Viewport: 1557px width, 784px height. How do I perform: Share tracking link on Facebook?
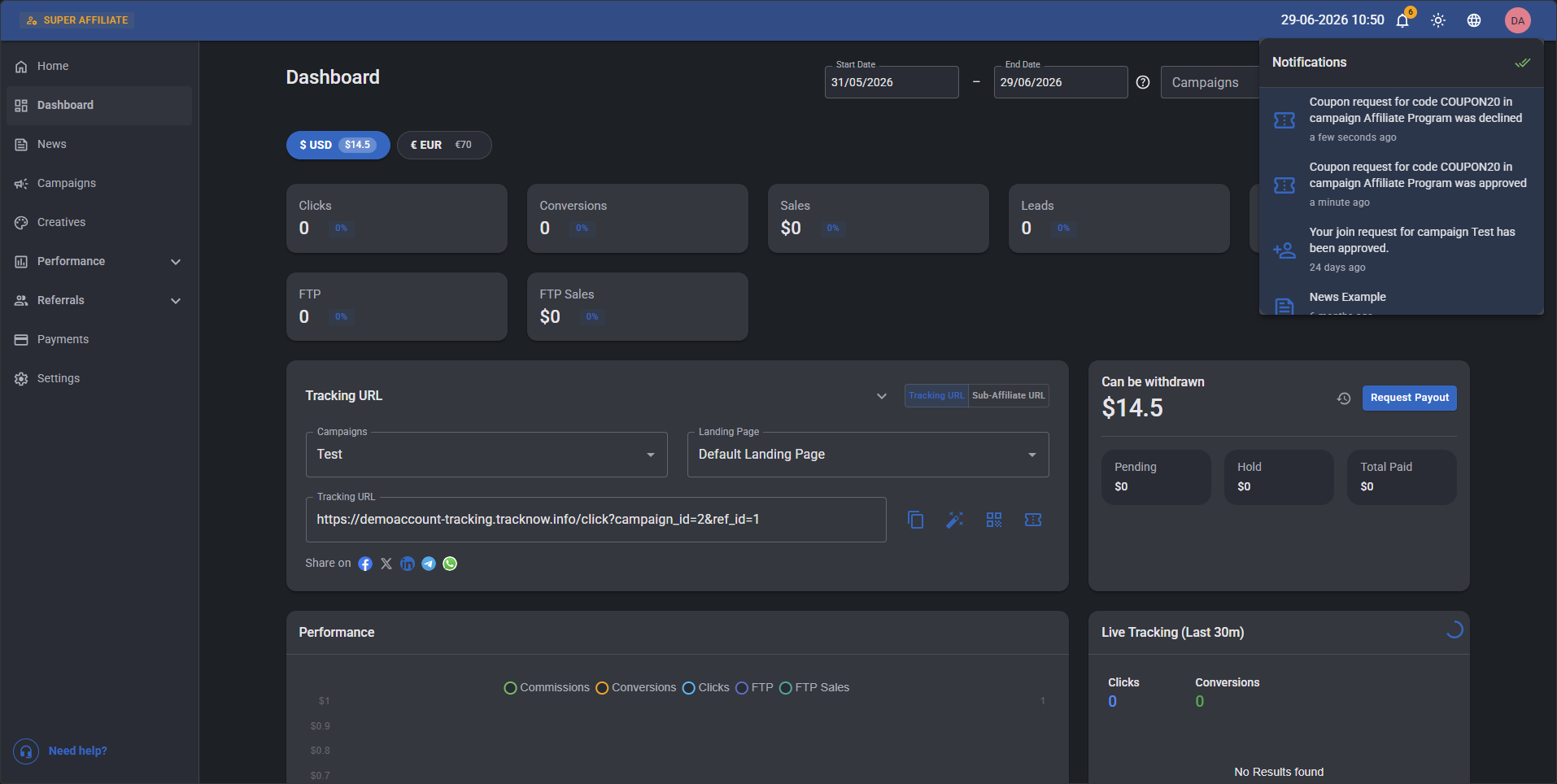[365, 564]
